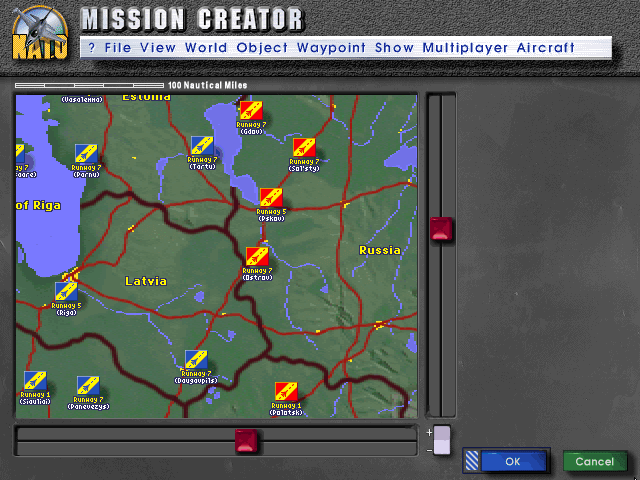Click the plus/minus map zoom rocker switch

coord(441,440)
